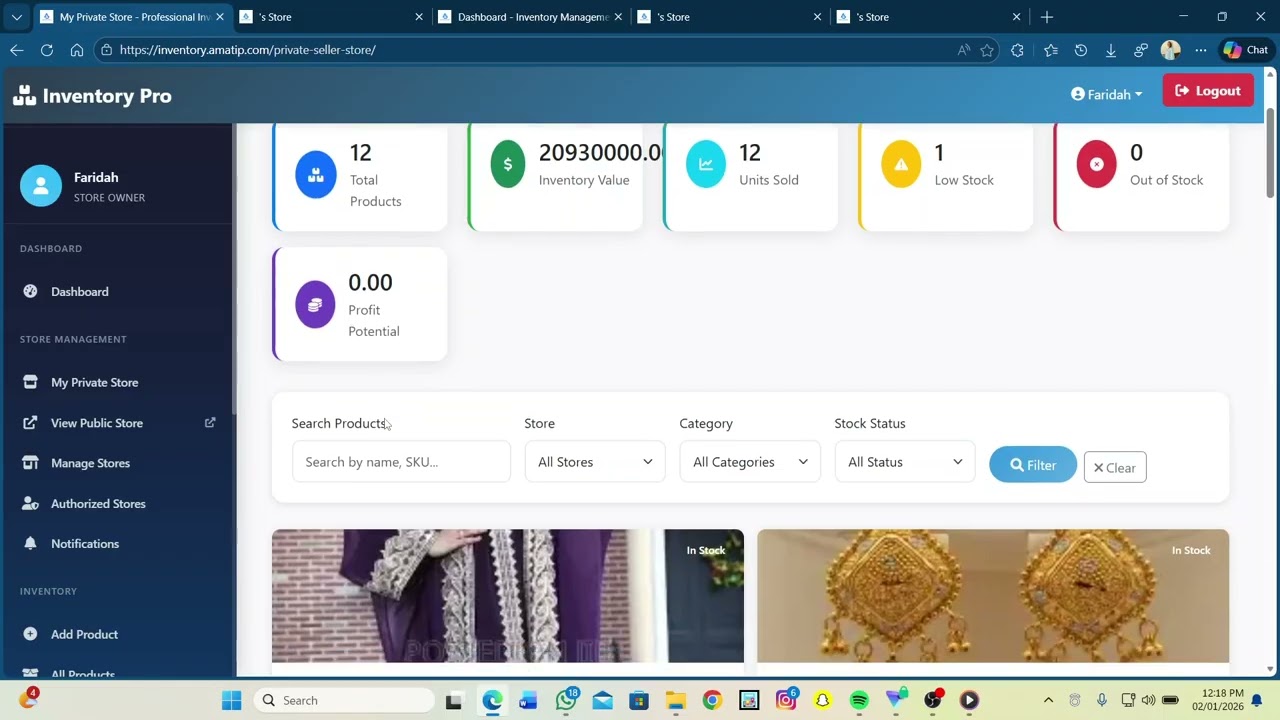Click the browser Back arrow
Screen dimensions: 1280x720
tap(17, 50)
